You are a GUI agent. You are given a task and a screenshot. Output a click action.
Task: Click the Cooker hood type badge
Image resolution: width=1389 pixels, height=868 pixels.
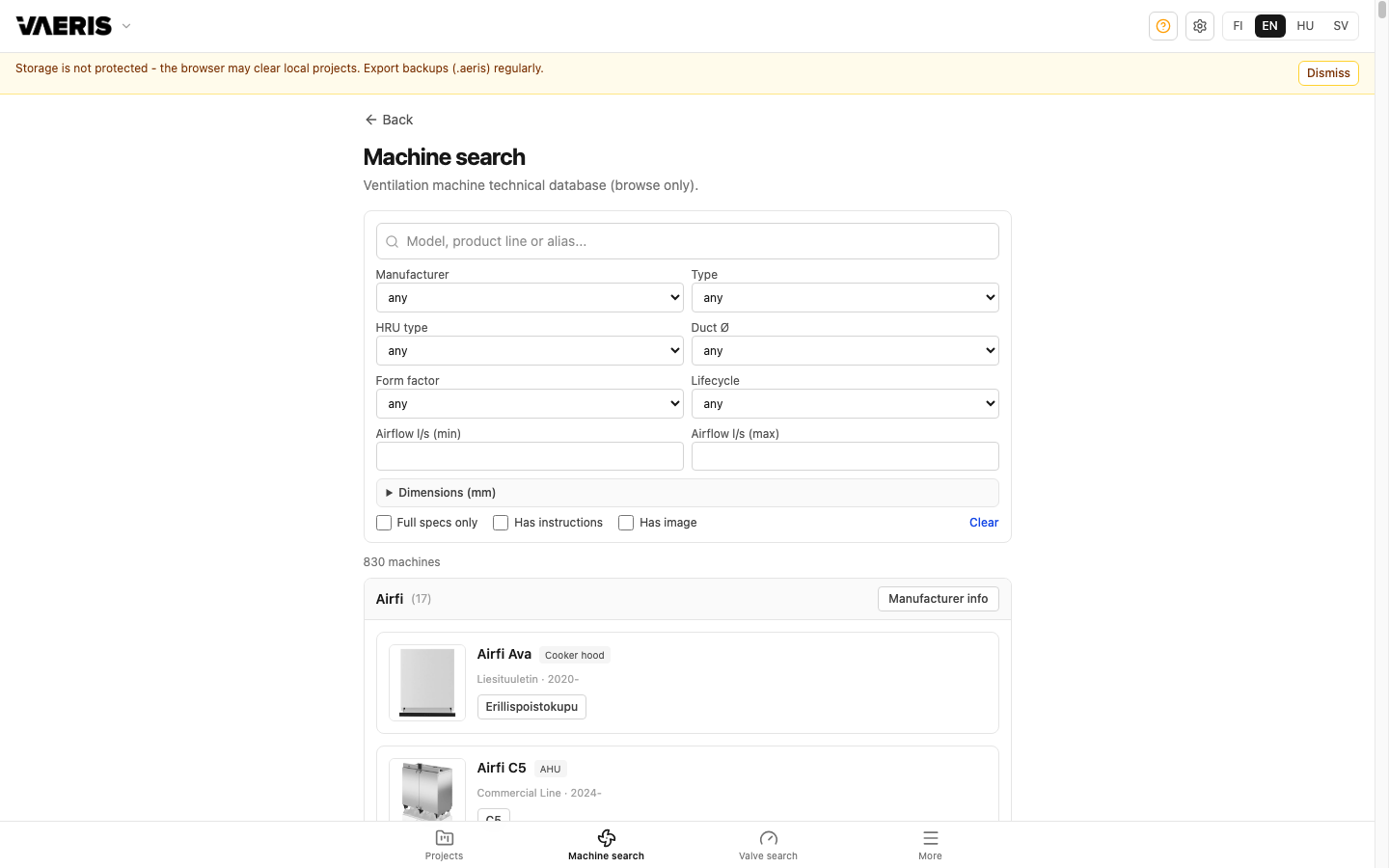(575, 655)
